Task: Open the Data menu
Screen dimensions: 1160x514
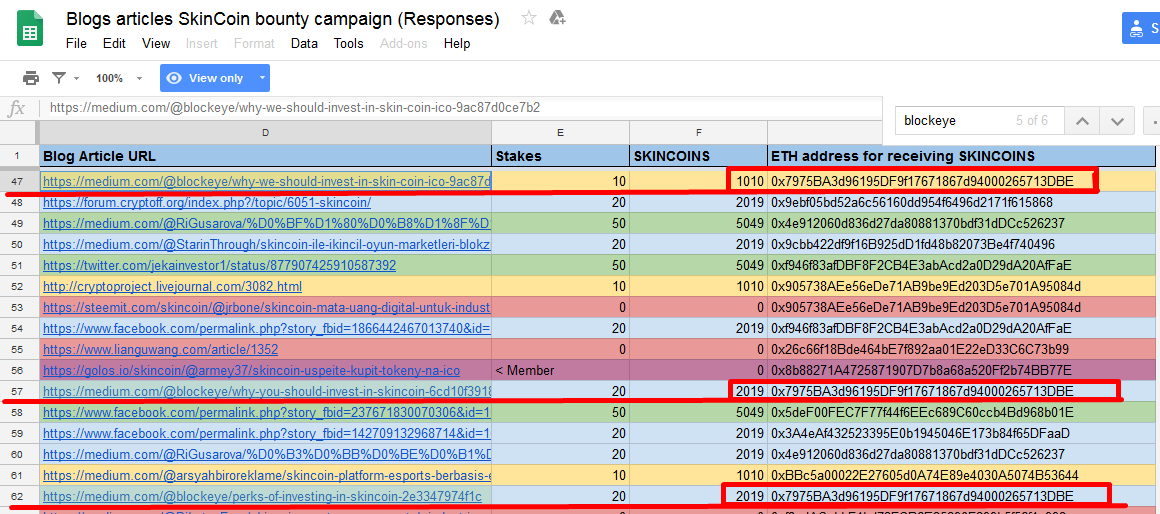Action: [x=304, y=44]
